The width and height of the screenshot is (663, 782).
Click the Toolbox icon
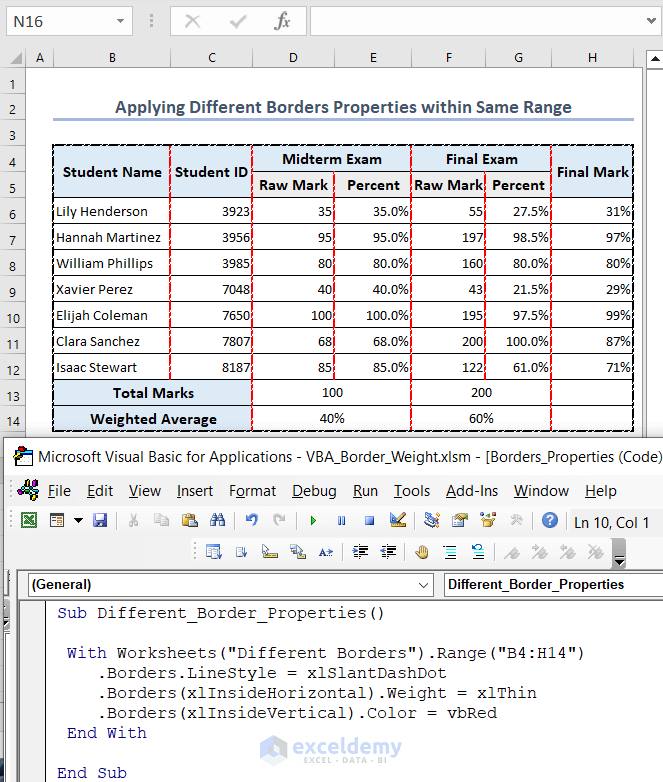pyautogui.click(x=516, y=521)
